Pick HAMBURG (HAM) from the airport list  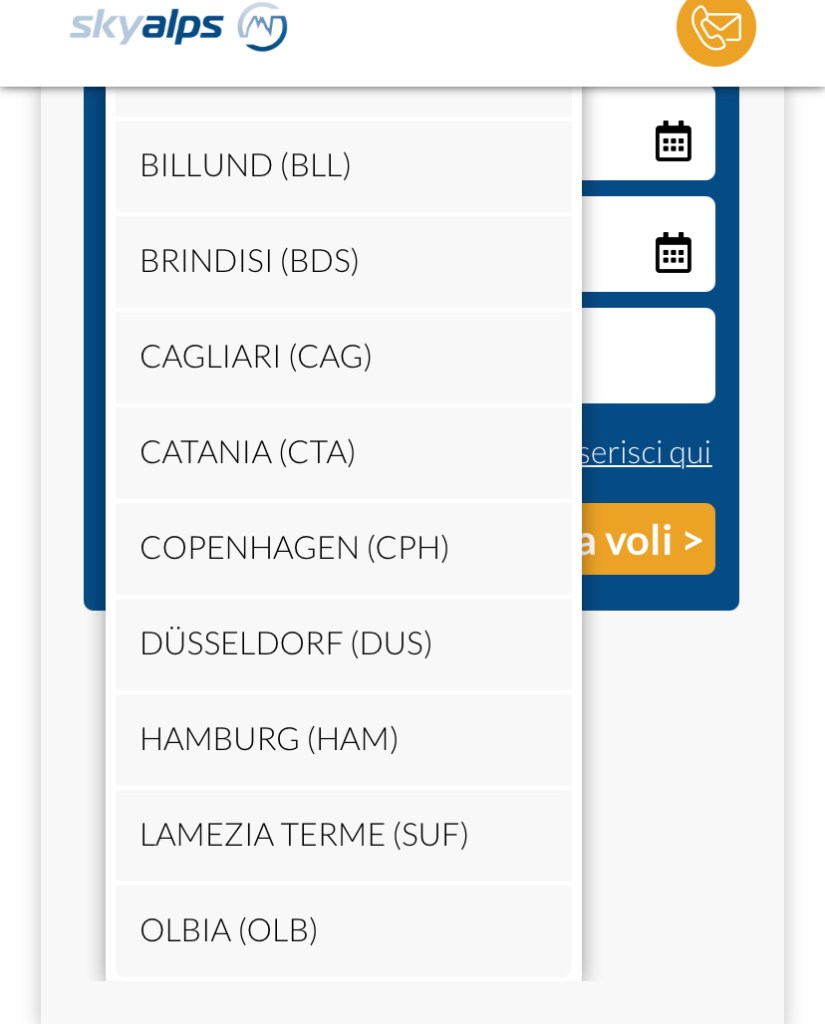click(x=343, y=739)
